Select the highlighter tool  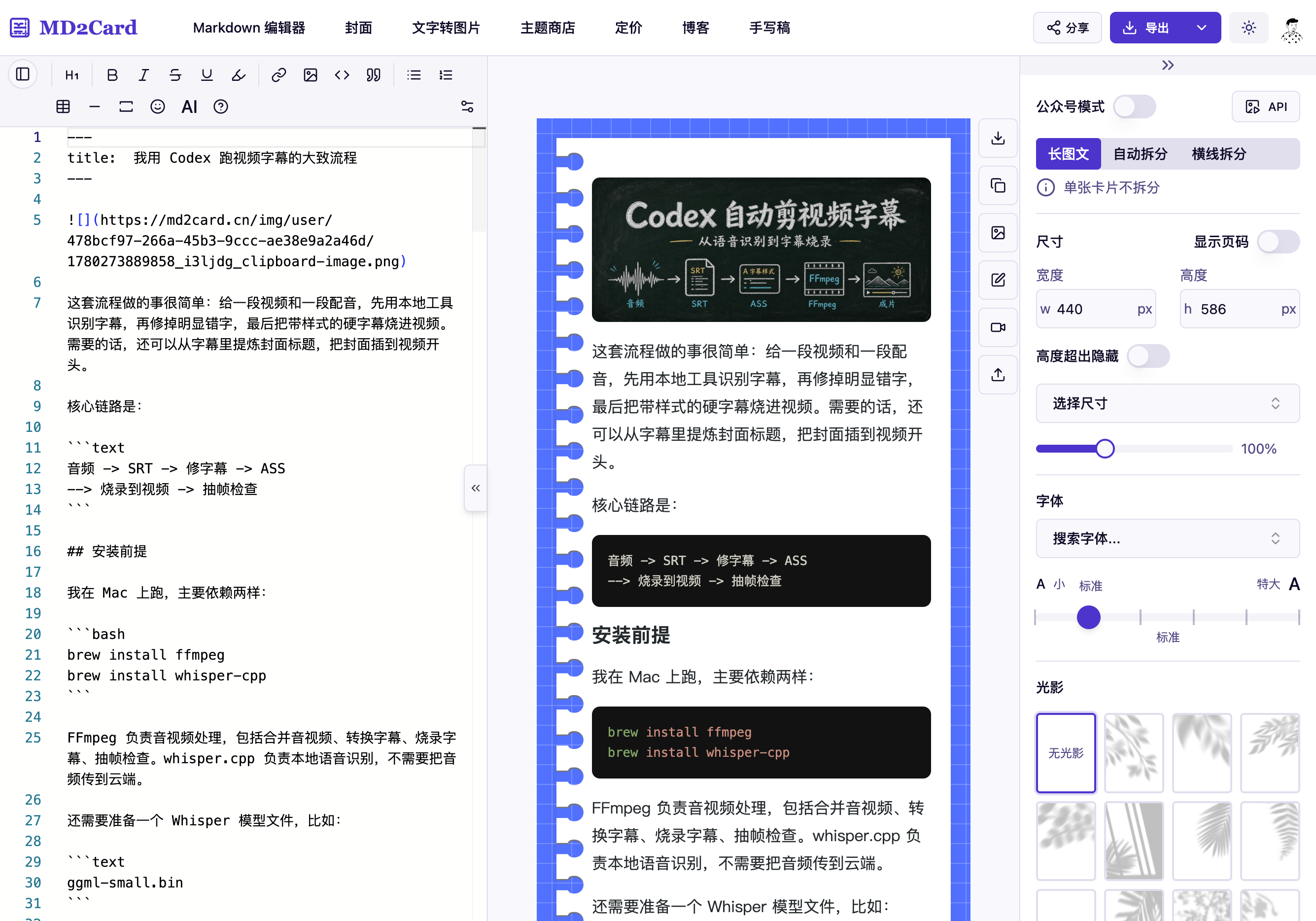[239, 75]
